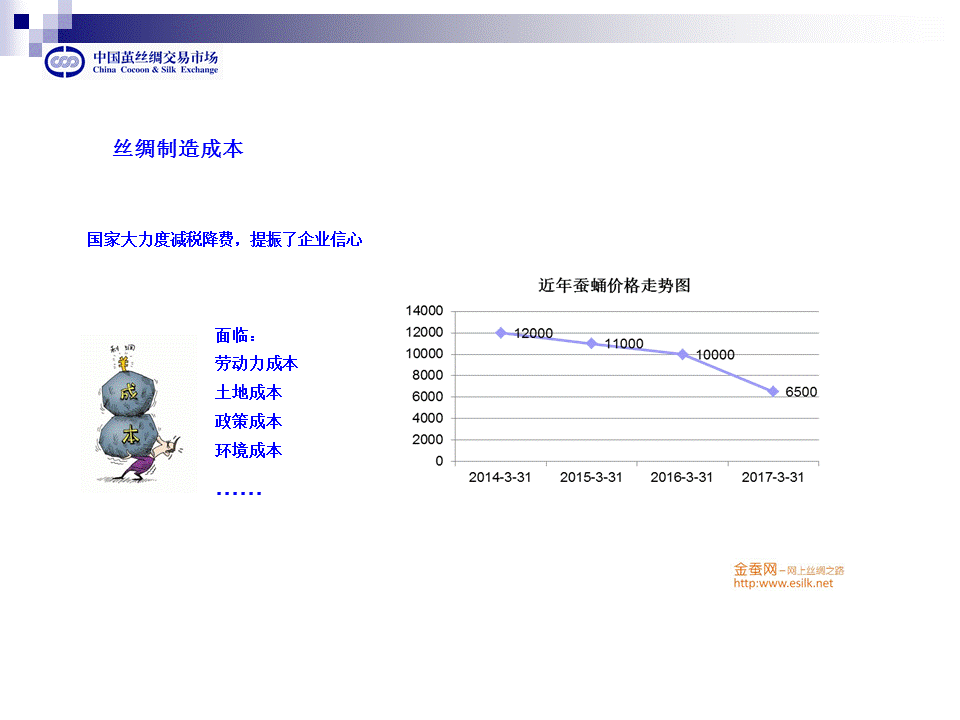
Task: Click the 12000 data point diamond marker
Action: [501, 332]
